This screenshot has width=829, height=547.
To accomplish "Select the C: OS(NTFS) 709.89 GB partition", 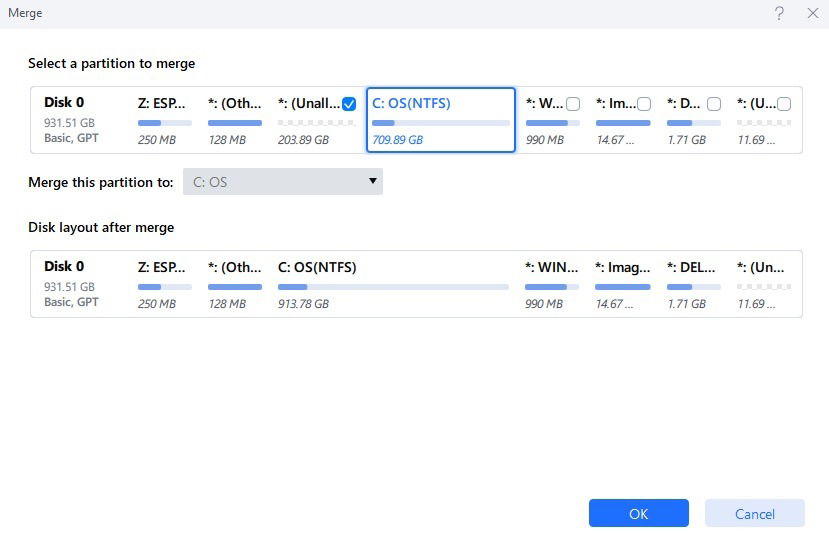I will pos(441,120).
